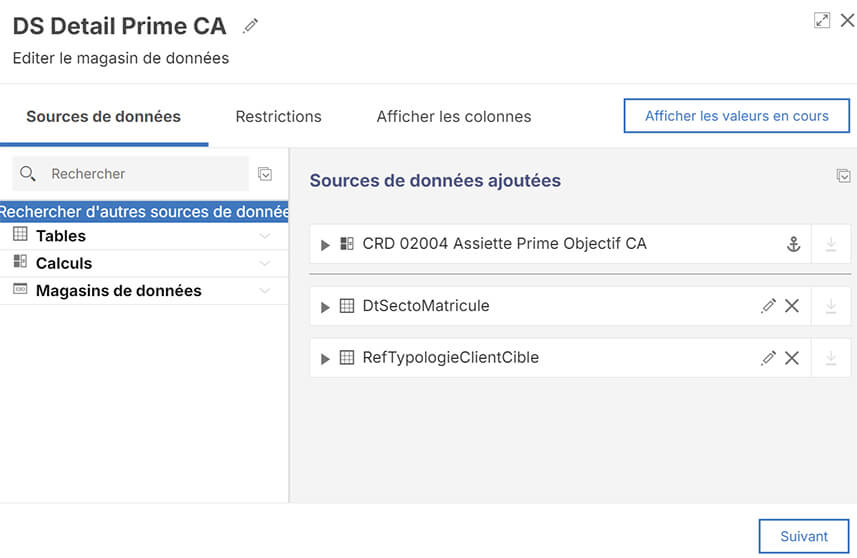Screen dimensions: 857x558
Task: Expand the RefTypologieClientCible row triangle
Action: coord(325,359)
